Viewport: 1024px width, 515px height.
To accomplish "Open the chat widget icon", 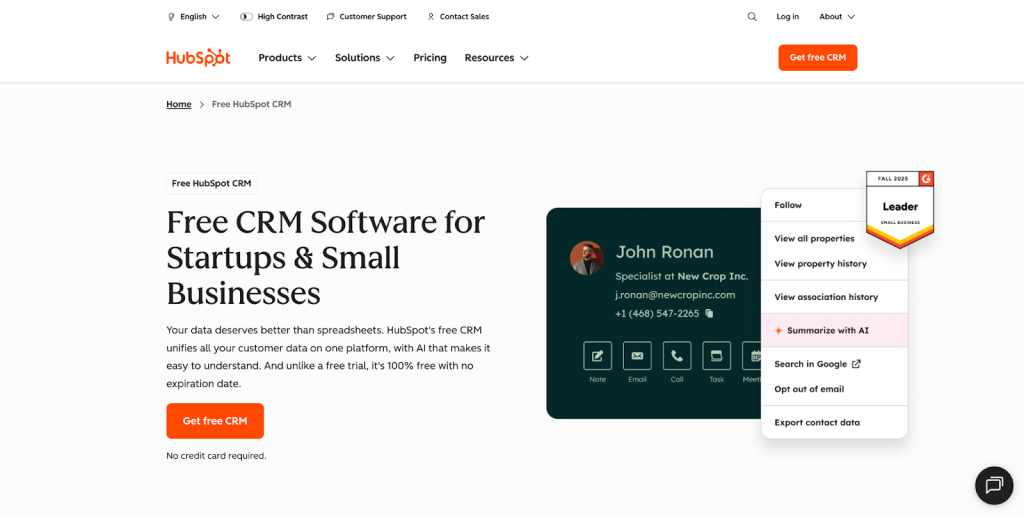I will point(993,485).
